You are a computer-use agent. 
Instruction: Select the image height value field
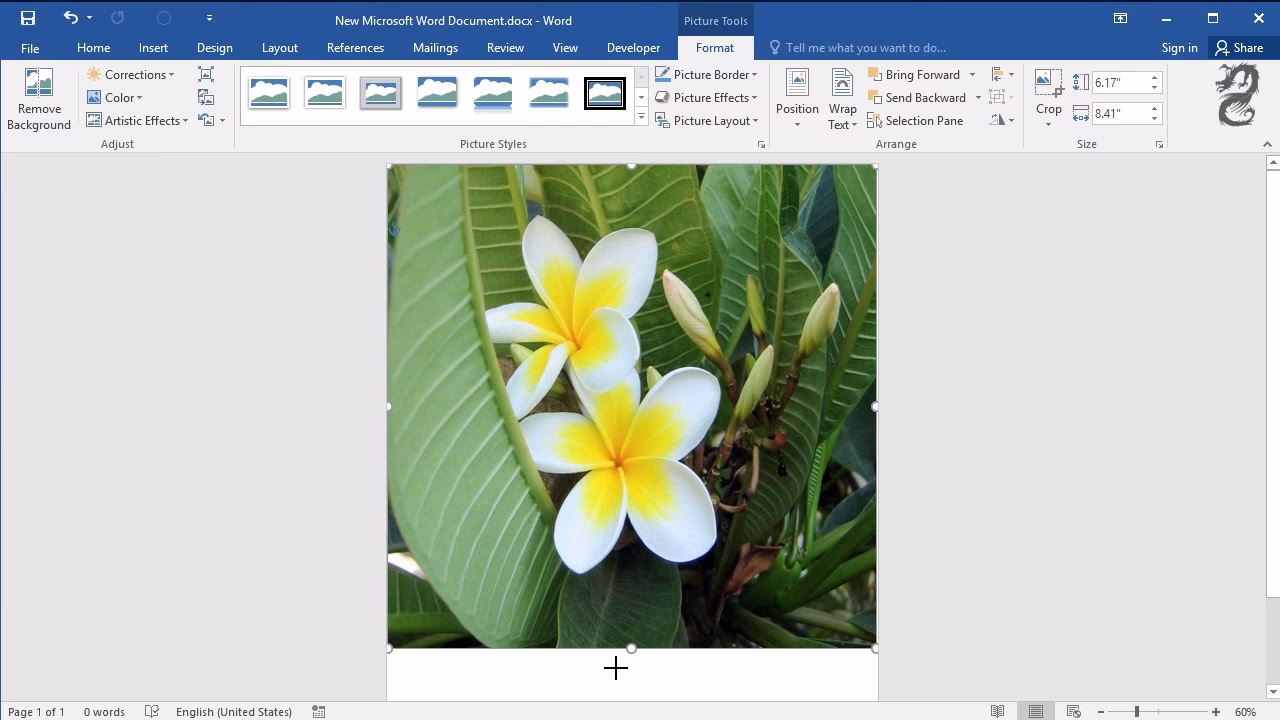point(1122,82)
